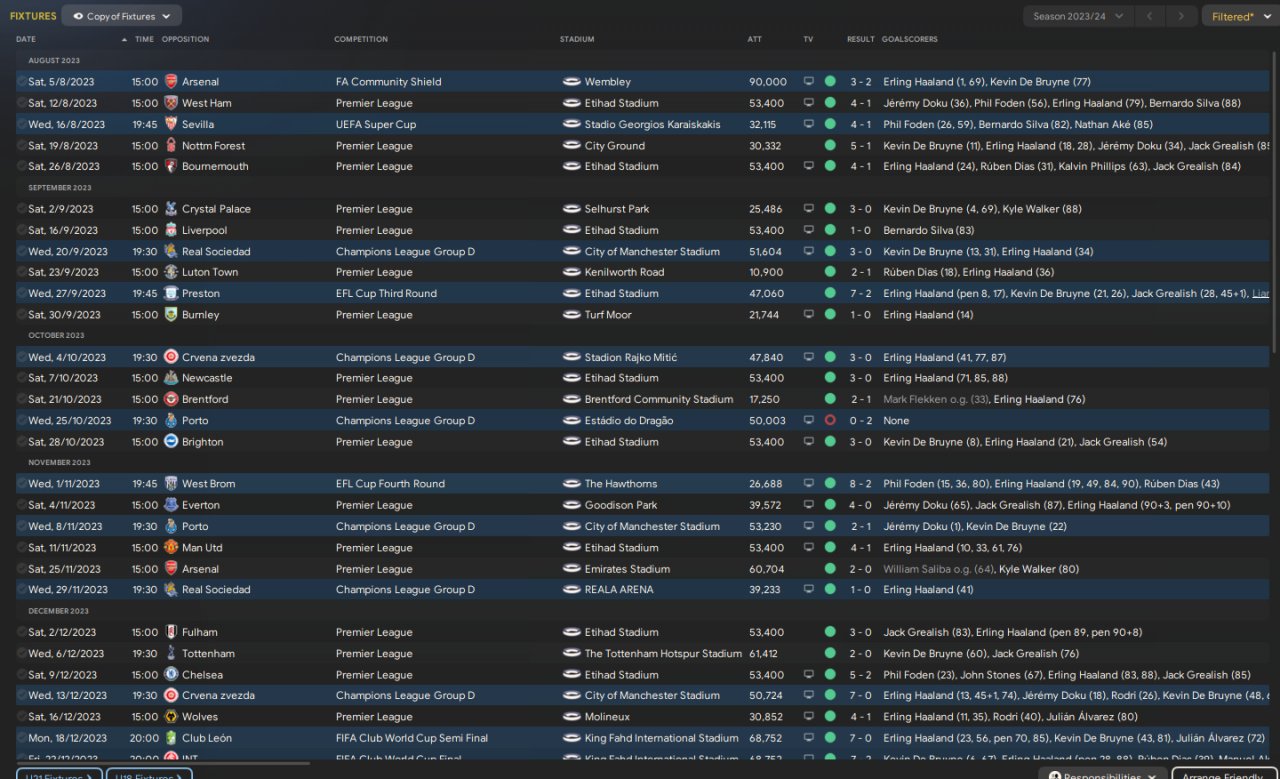Click the Brentford club badge
1280x779 pixels.
tap(171, 399)
